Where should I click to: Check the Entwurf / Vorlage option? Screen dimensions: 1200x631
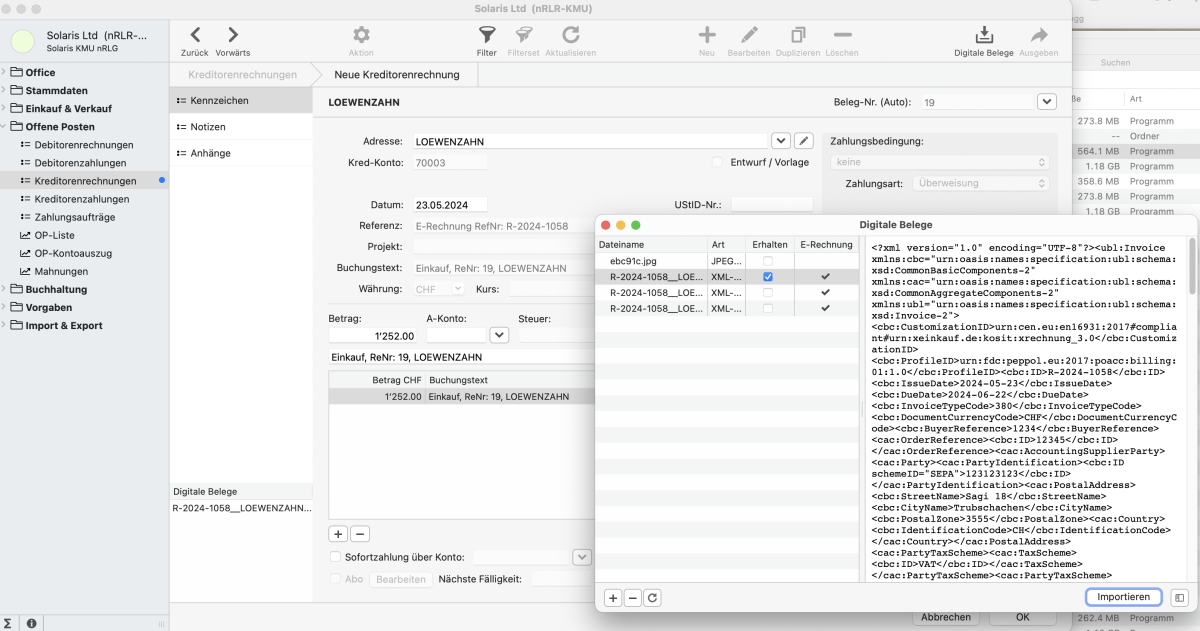point(717,162)
